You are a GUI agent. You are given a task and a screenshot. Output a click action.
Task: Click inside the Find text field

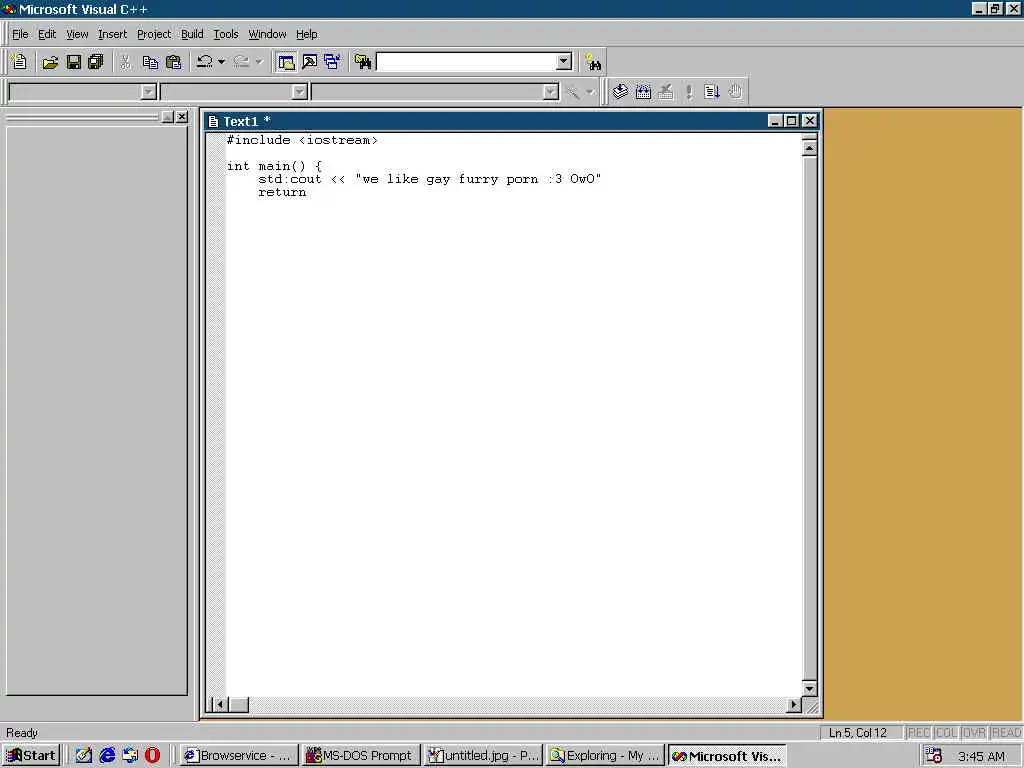[466, 62]
